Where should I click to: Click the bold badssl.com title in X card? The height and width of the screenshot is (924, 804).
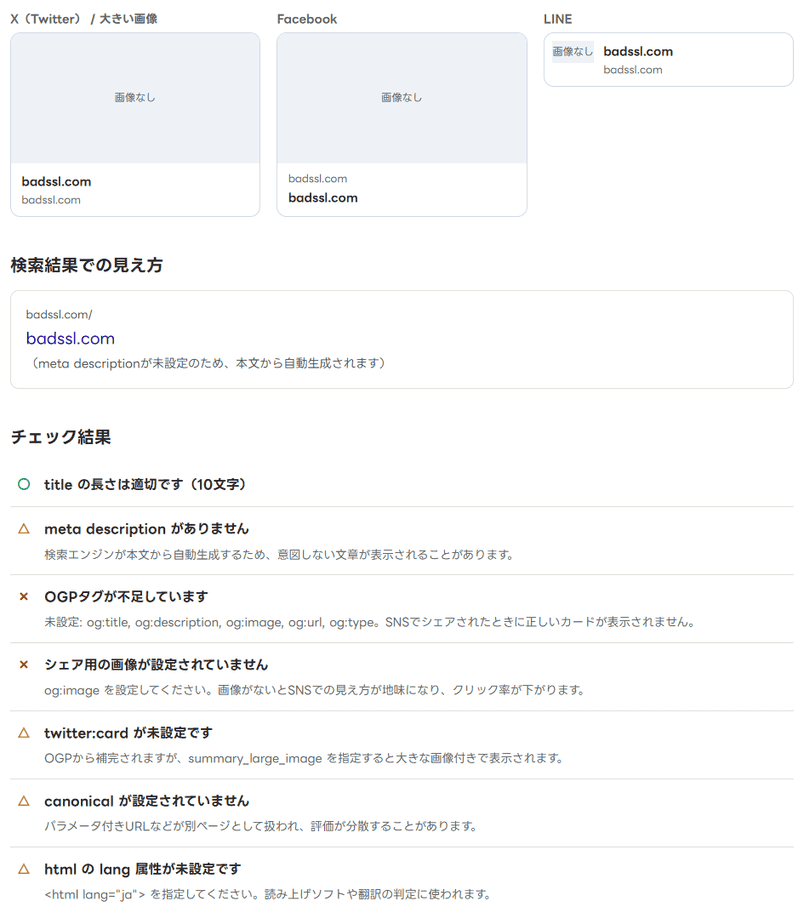pyautogui.click(x=57, y=182)
